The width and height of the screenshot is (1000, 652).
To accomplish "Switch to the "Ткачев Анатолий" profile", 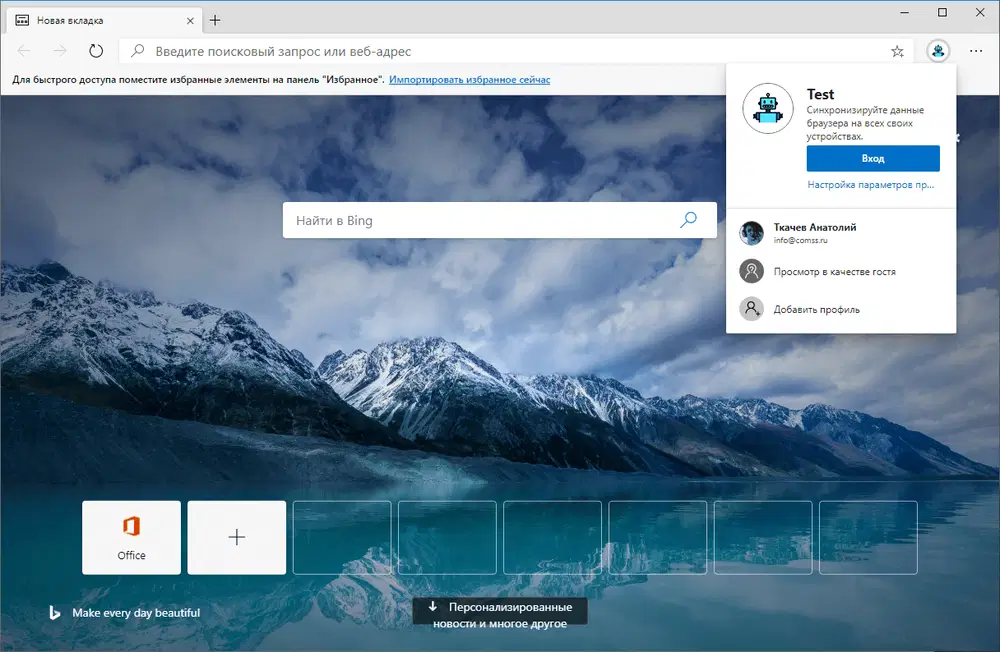I will pyautogui.click(x=816, y=233).
